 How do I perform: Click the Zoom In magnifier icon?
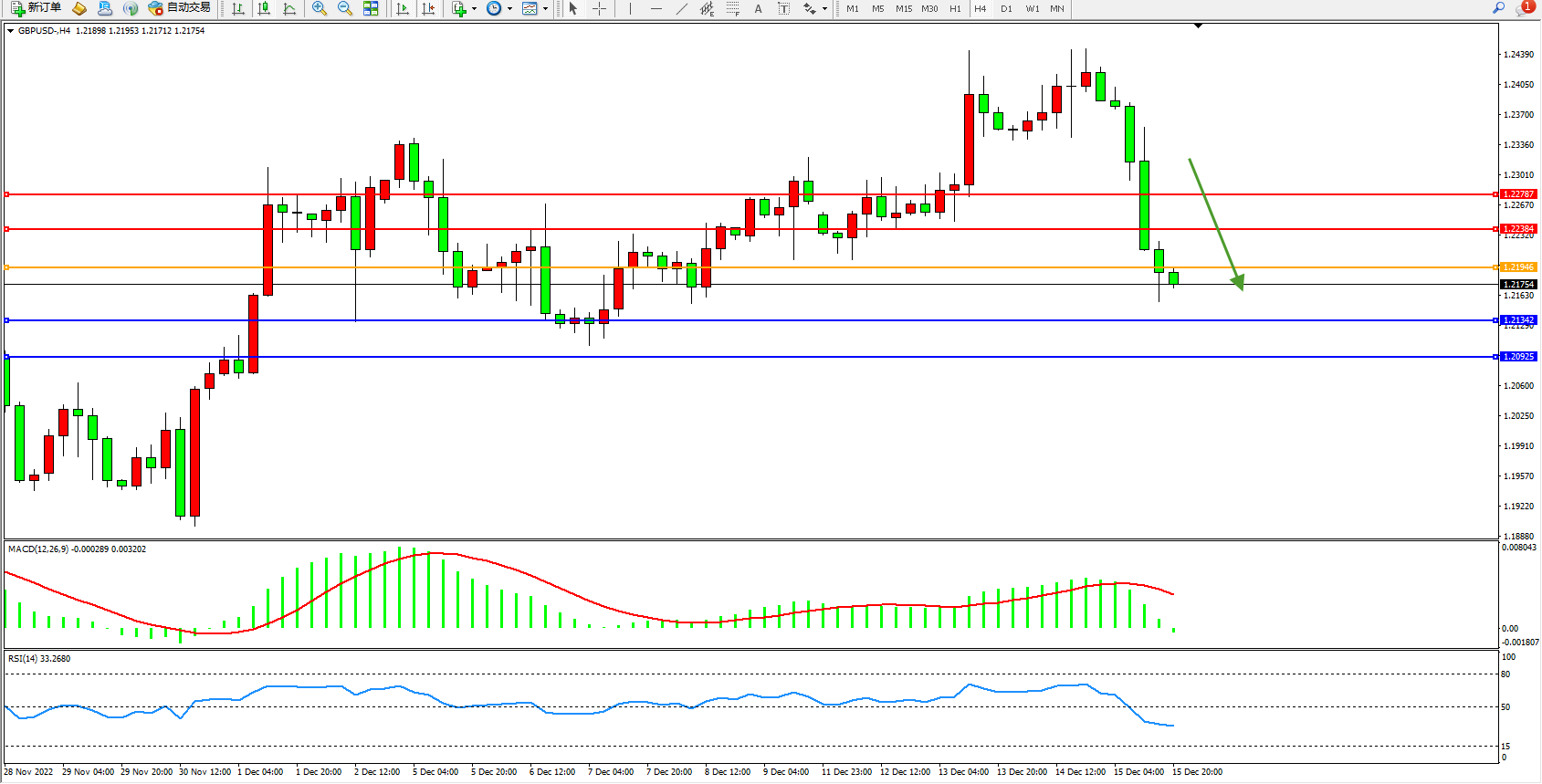(319, 8)
